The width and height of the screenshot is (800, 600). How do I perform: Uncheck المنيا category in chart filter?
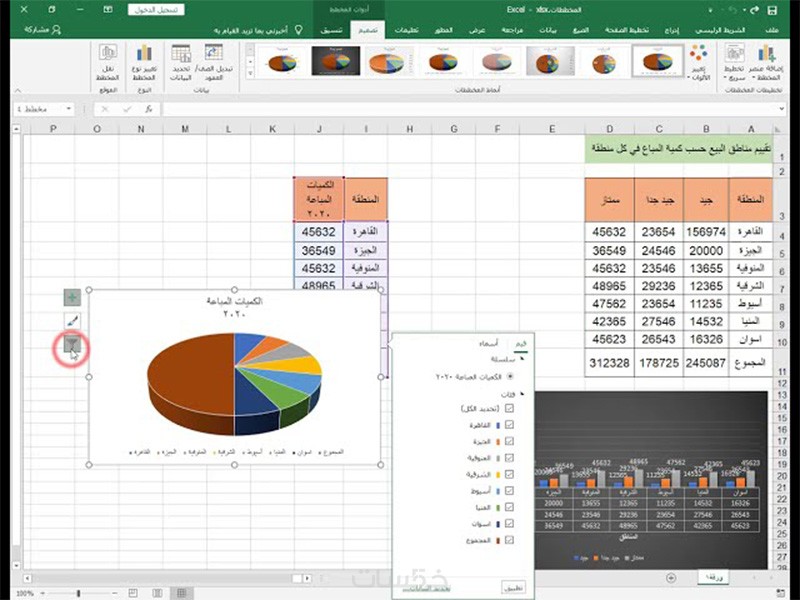point(509,507)
